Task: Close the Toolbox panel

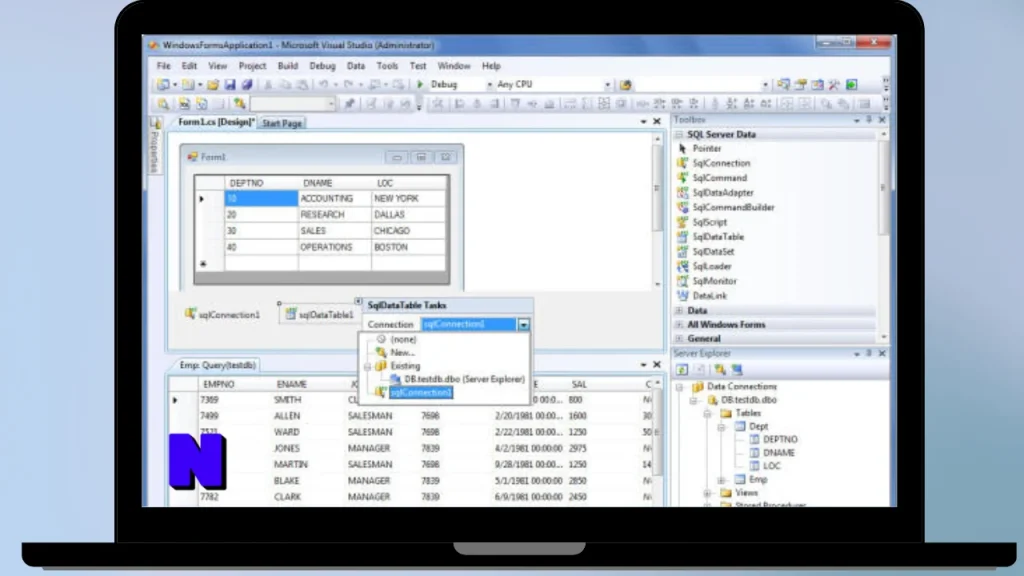Action: point(882,120)
